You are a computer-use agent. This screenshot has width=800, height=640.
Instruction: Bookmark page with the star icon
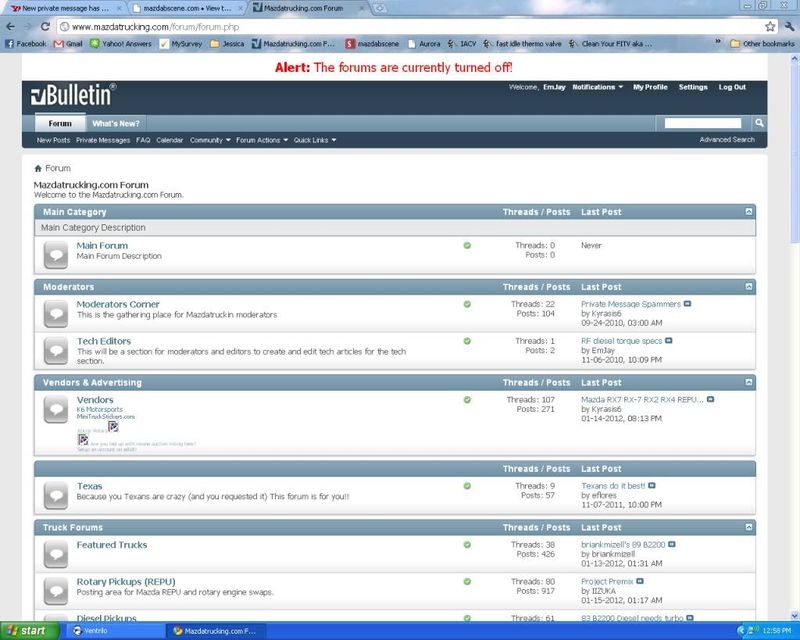click(x=770, y=26)
